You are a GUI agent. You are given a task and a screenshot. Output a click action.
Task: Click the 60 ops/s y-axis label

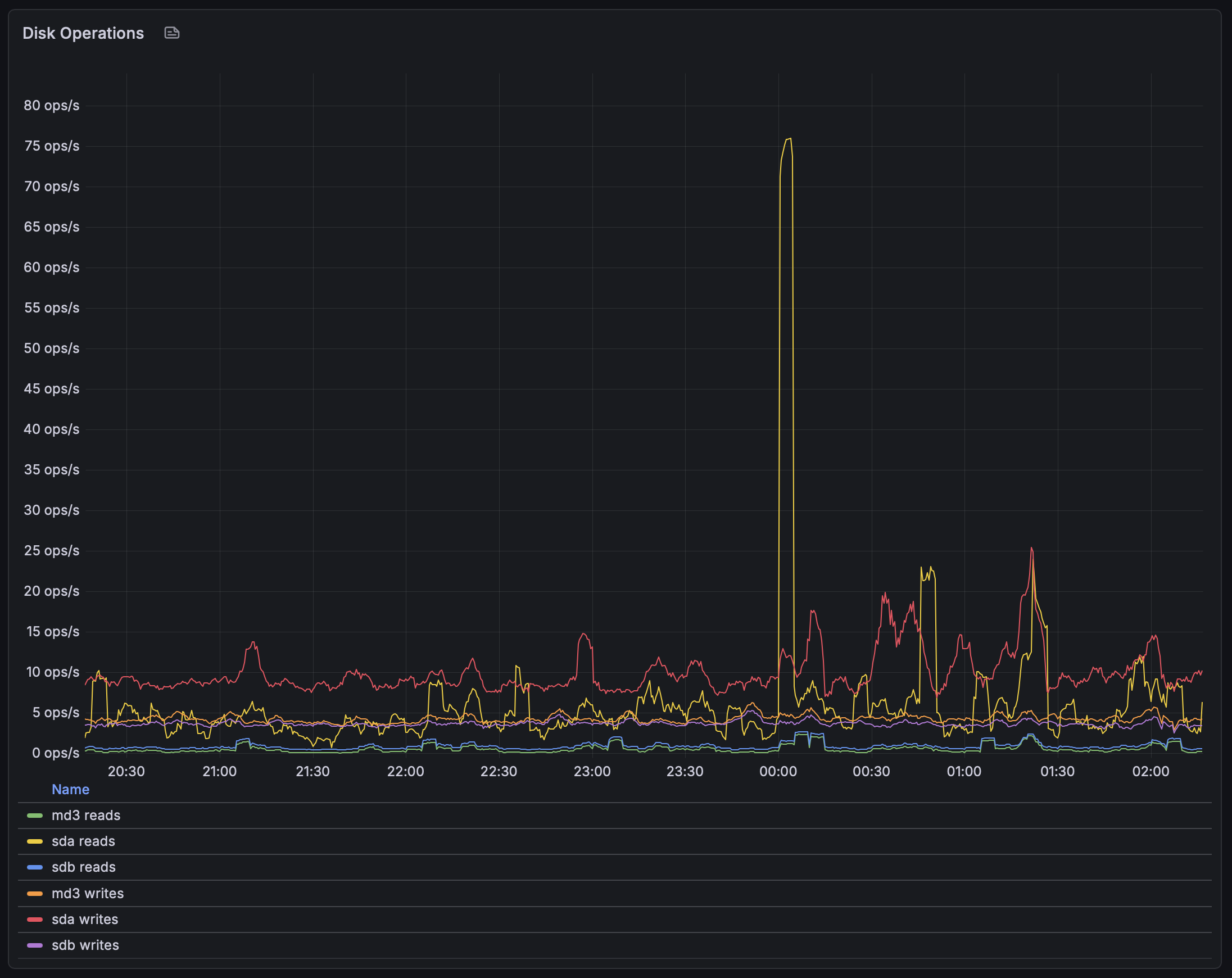click(x=52, y=268)
